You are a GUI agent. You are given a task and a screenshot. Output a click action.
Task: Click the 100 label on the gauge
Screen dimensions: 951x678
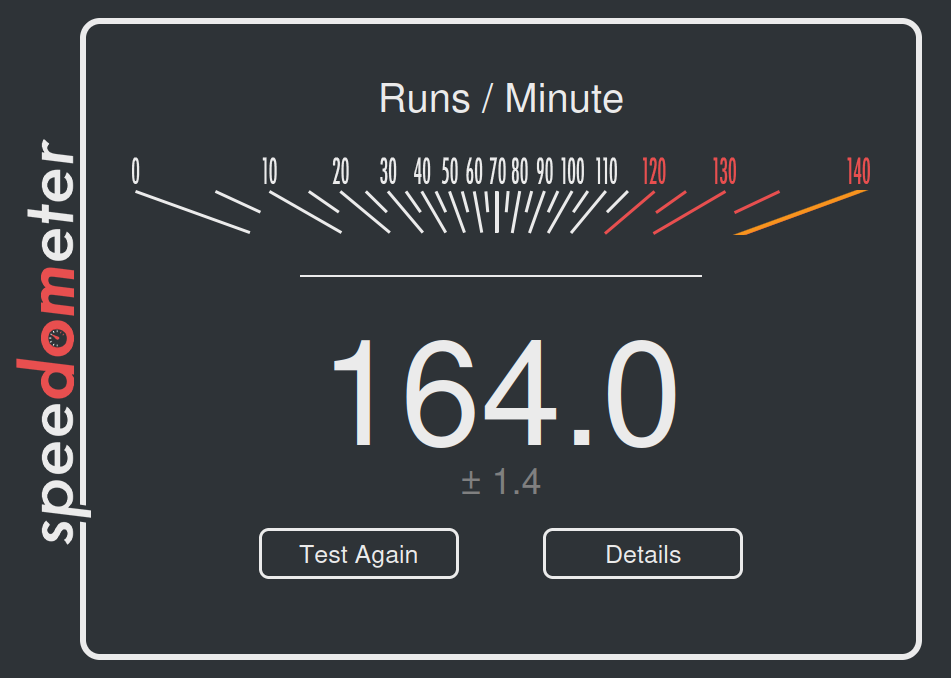pos(572,171)
